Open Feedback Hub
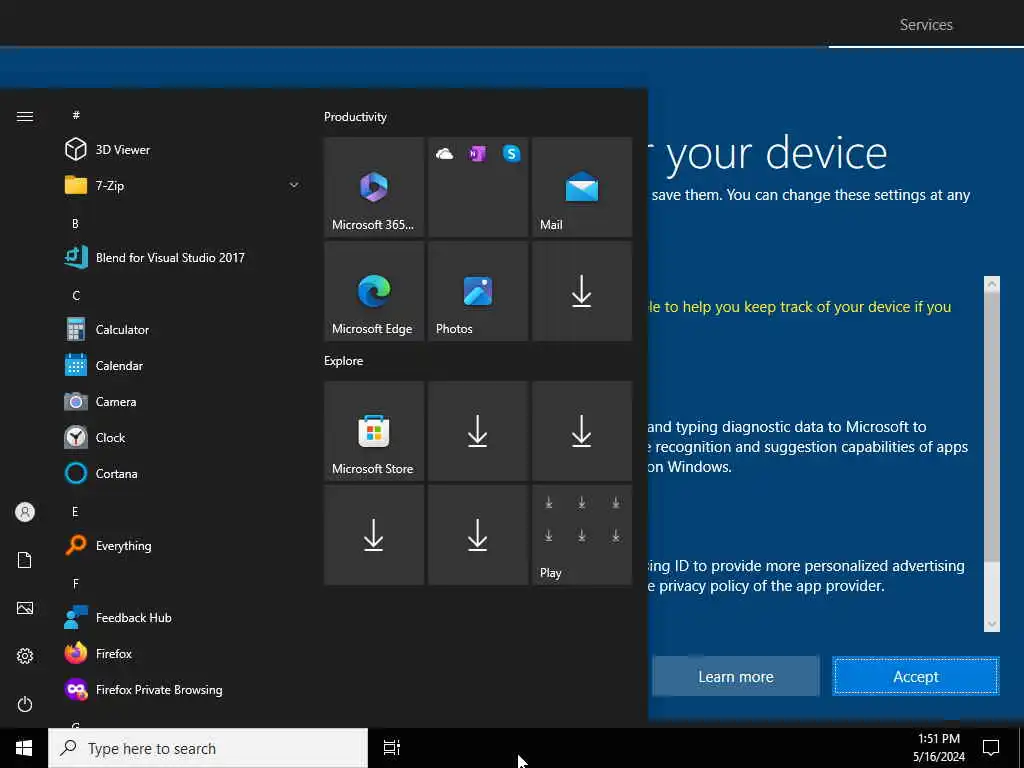This screenshot has width=1024, height=768. (183, 616)
